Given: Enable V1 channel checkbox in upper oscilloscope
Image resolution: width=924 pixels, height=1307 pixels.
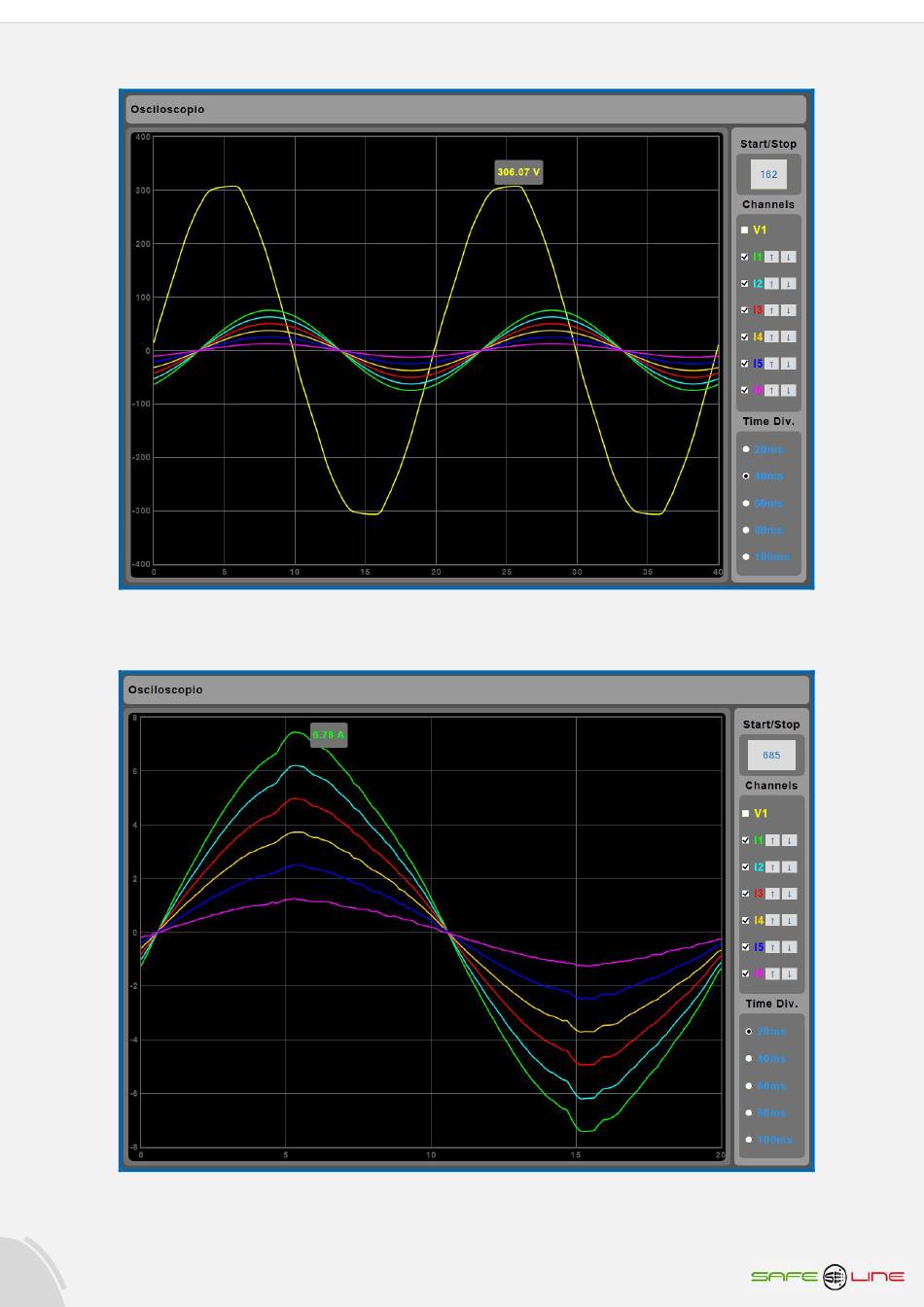Looking at the screenshot, I should (745, 230).
